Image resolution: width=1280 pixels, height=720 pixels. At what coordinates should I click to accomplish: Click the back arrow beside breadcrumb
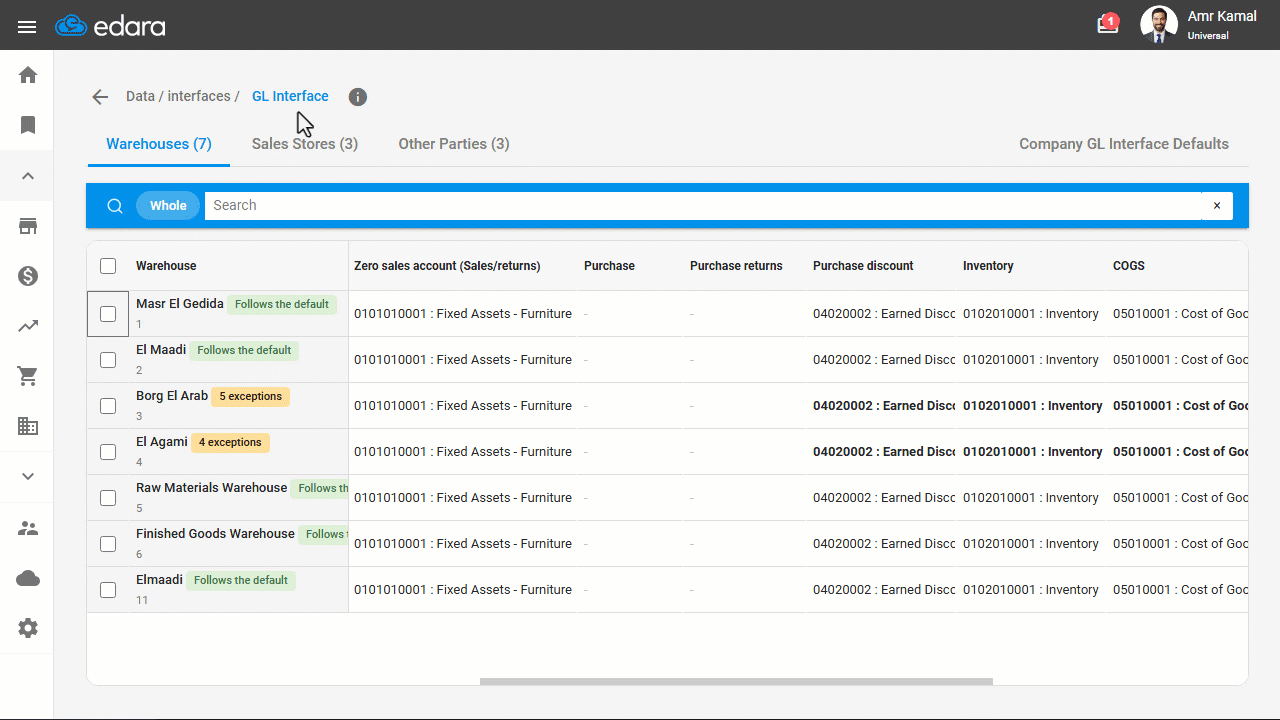tap(100, 97)
